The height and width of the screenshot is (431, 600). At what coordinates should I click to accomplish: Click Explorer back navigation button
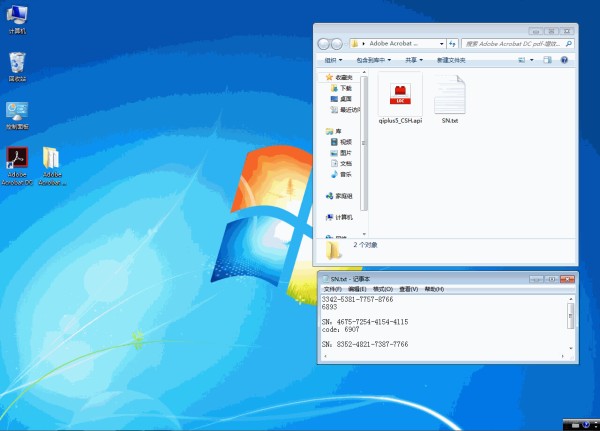[x=323, y=44]
